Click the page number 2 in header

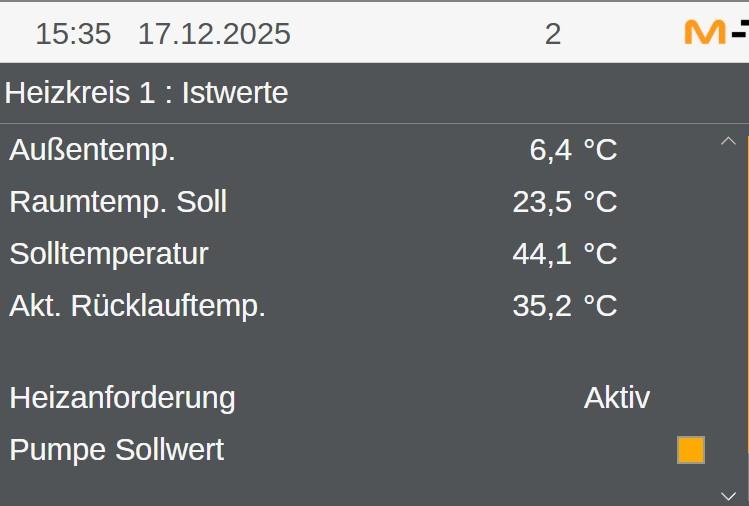[x=553, y=34]
